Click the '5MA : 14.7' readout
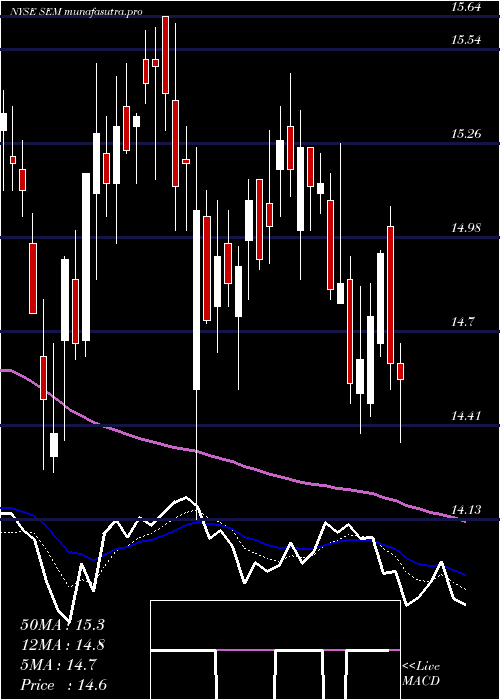Viewport: 500px width, 700px height. tap(59, 665)
